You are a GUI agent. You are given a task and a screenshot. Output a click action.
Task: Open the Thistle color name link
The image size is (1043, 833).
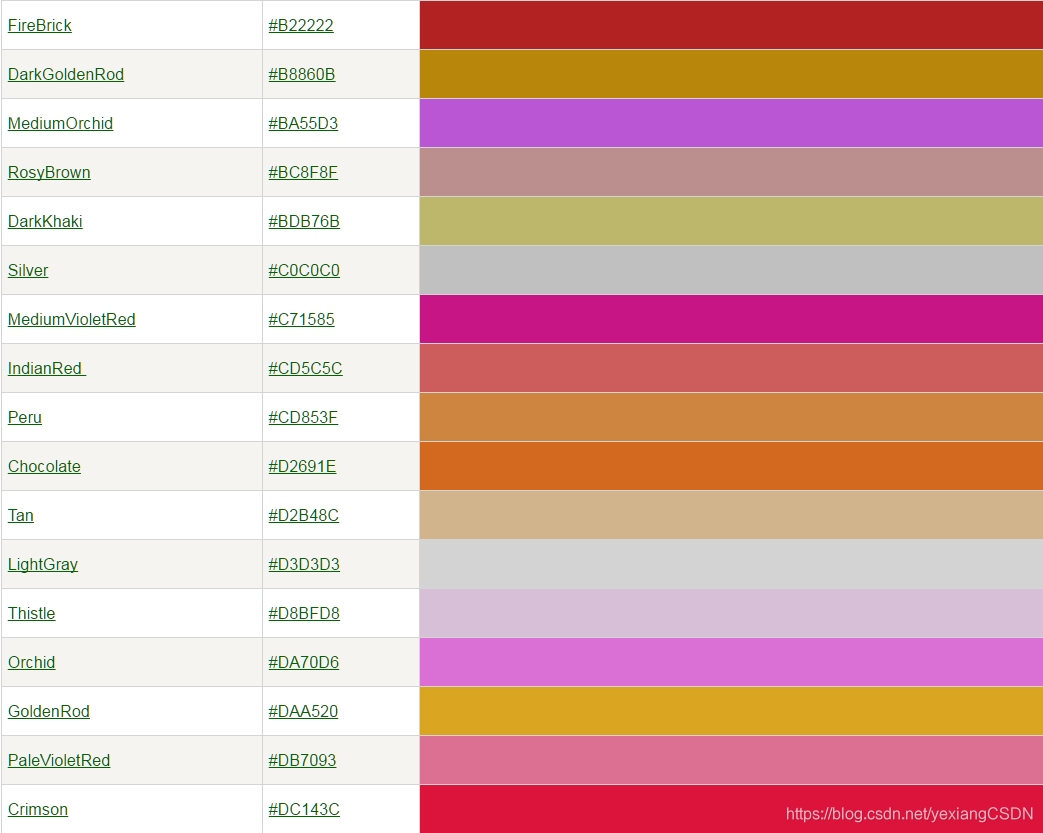point(31,613)
